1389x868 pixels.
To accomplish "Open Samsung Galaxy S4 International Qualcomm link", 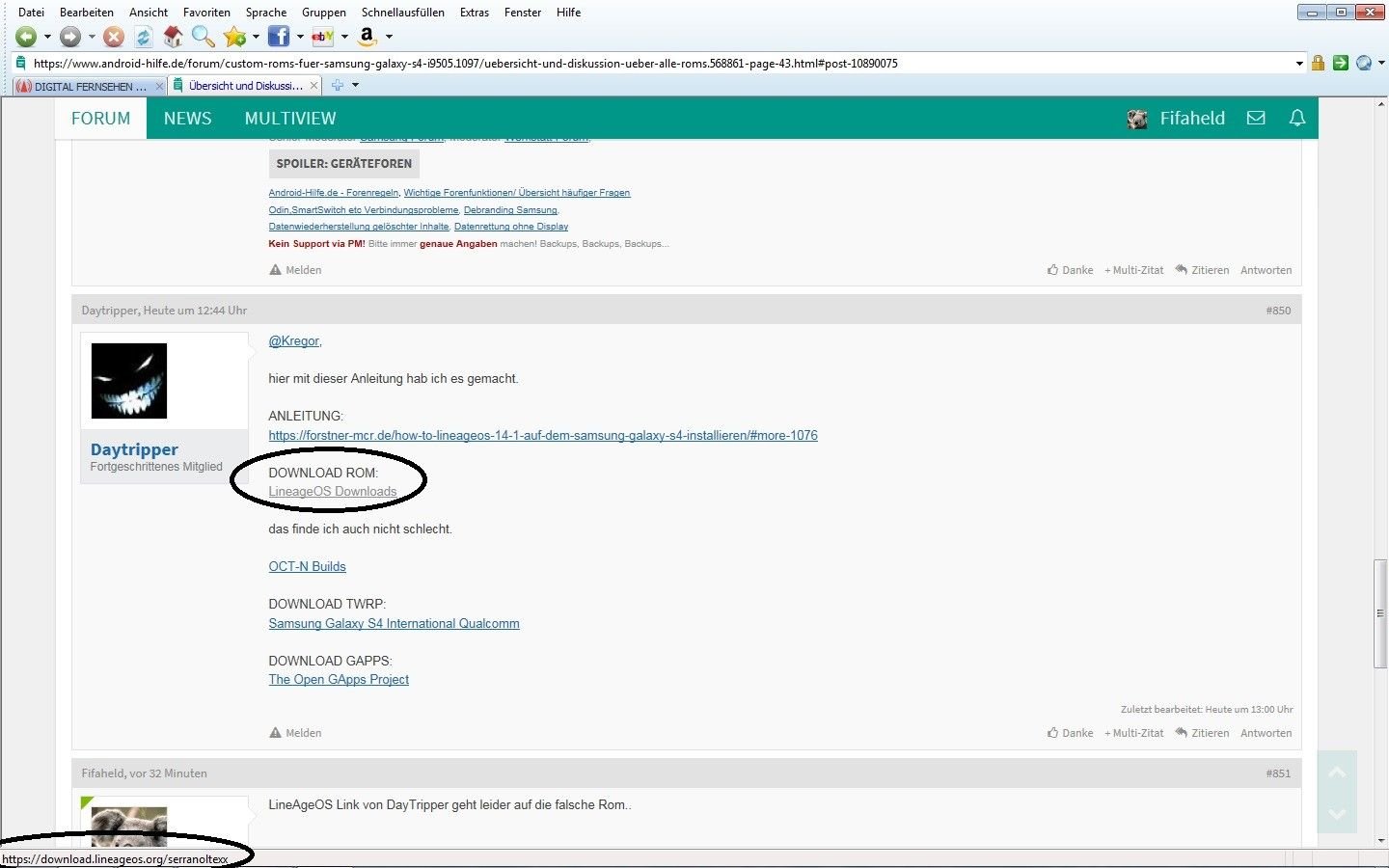I will [x=394, y=623].
